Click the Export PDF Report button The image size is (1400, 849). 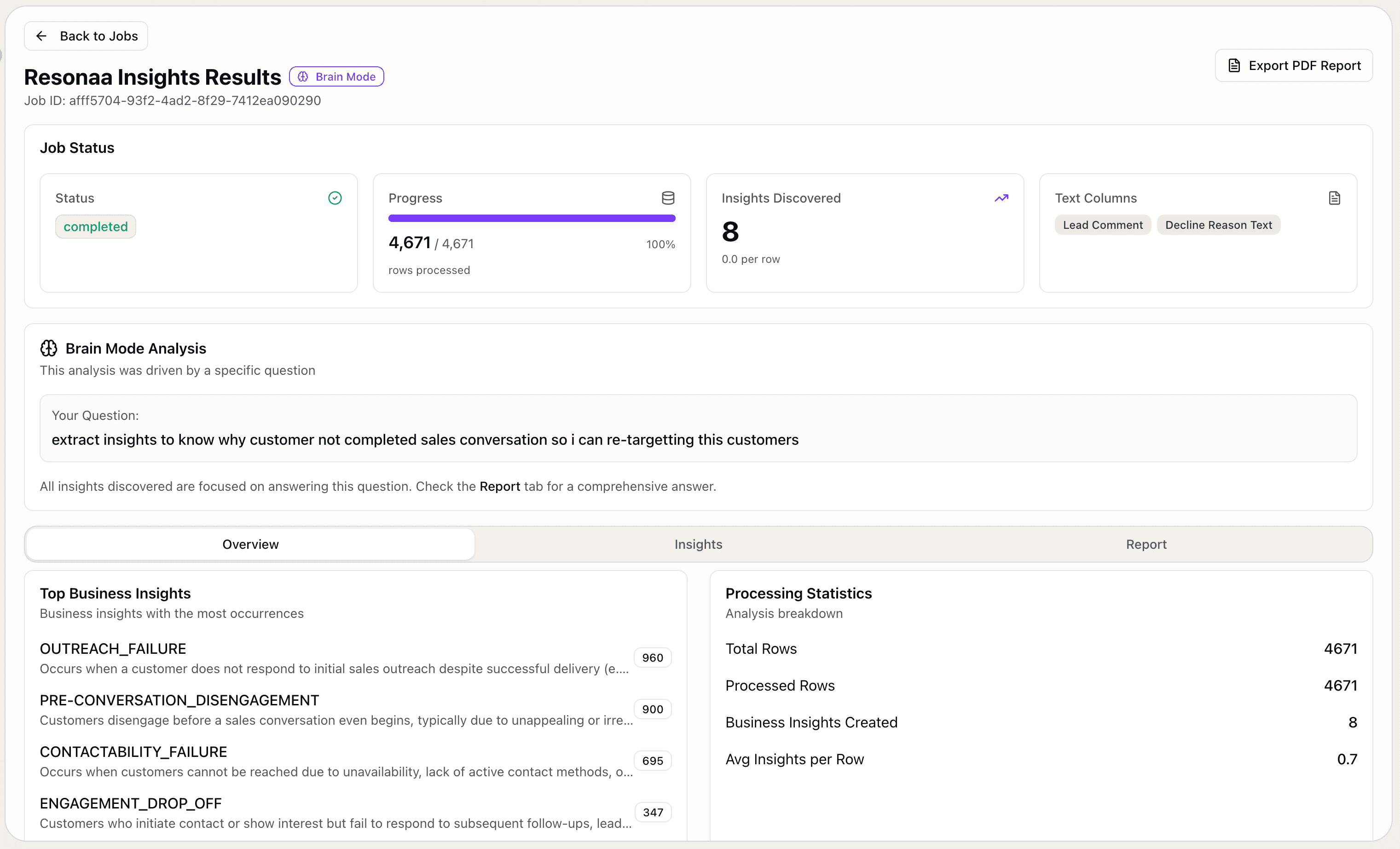point(1294,65)
